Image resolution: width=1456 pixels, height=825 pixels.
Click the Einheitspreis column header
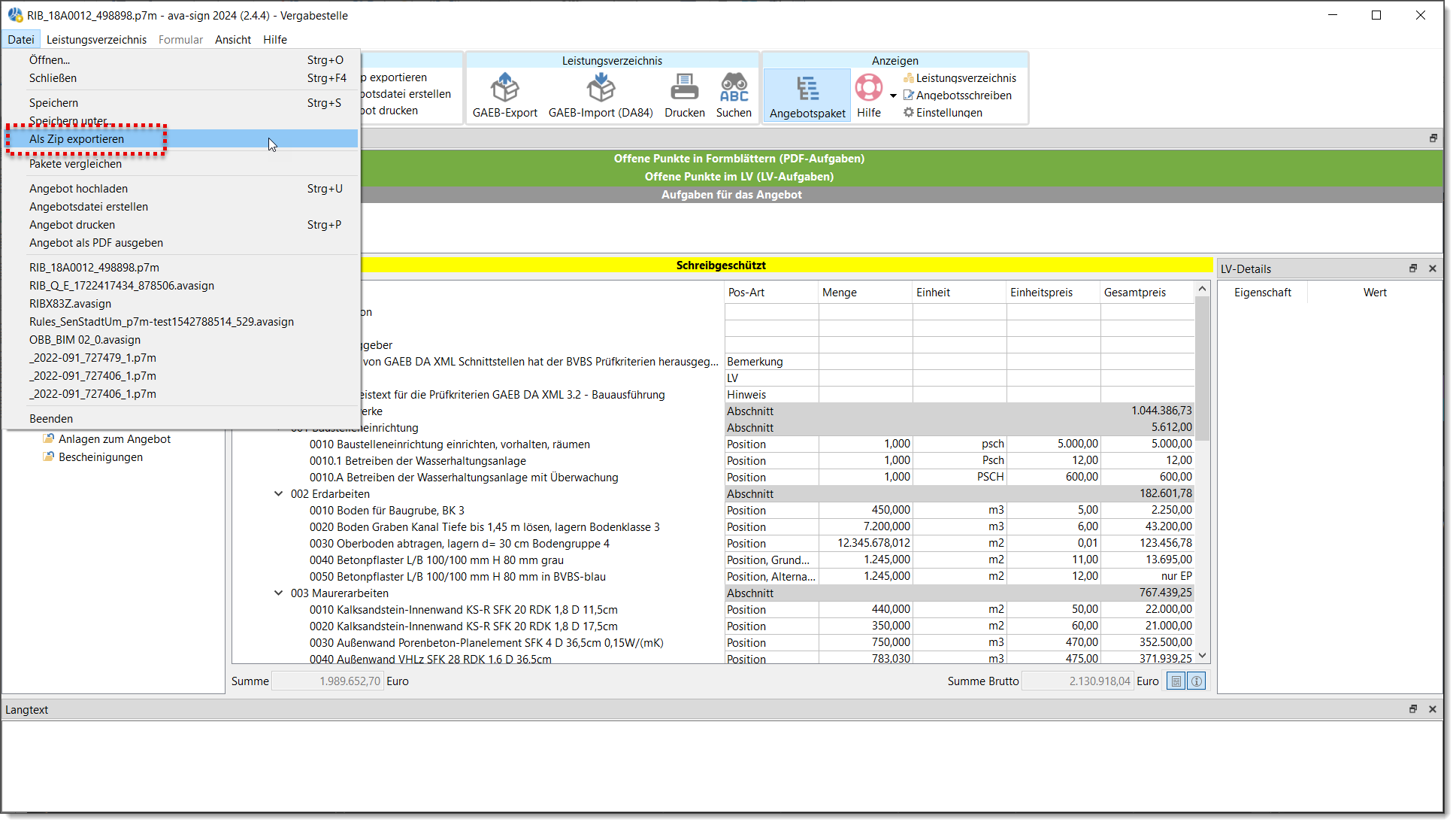[x=1052, y=293]
